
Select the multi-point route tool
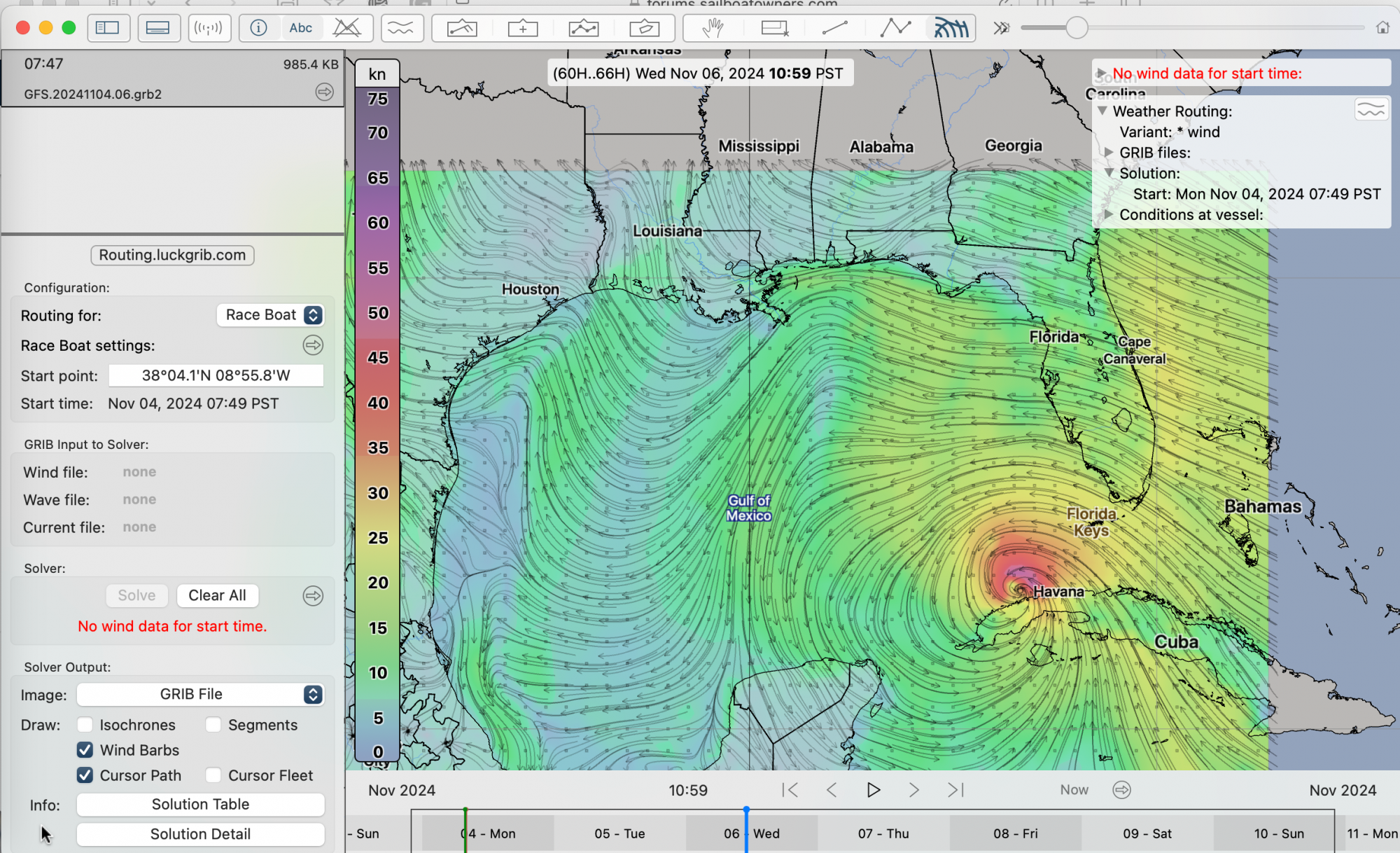895,28
